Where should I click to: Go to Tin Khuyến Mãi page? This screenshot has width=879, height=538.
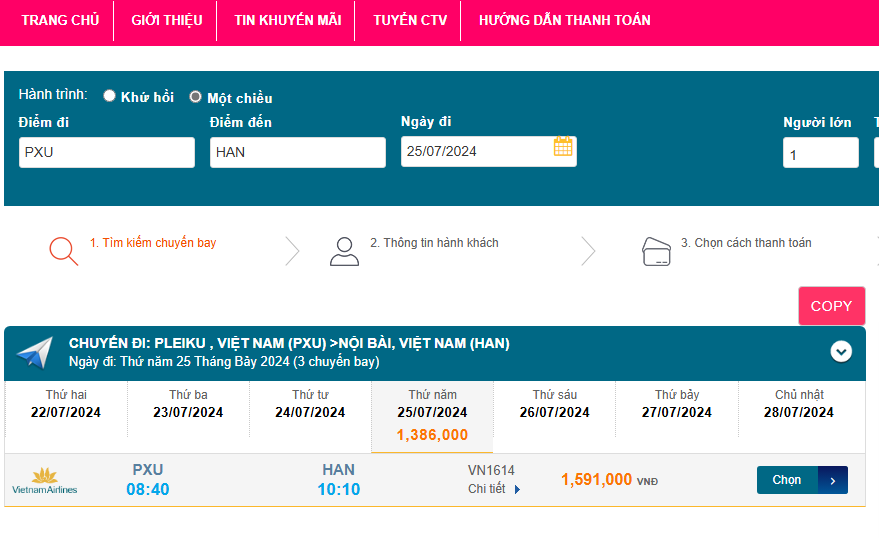click(287, 20)
